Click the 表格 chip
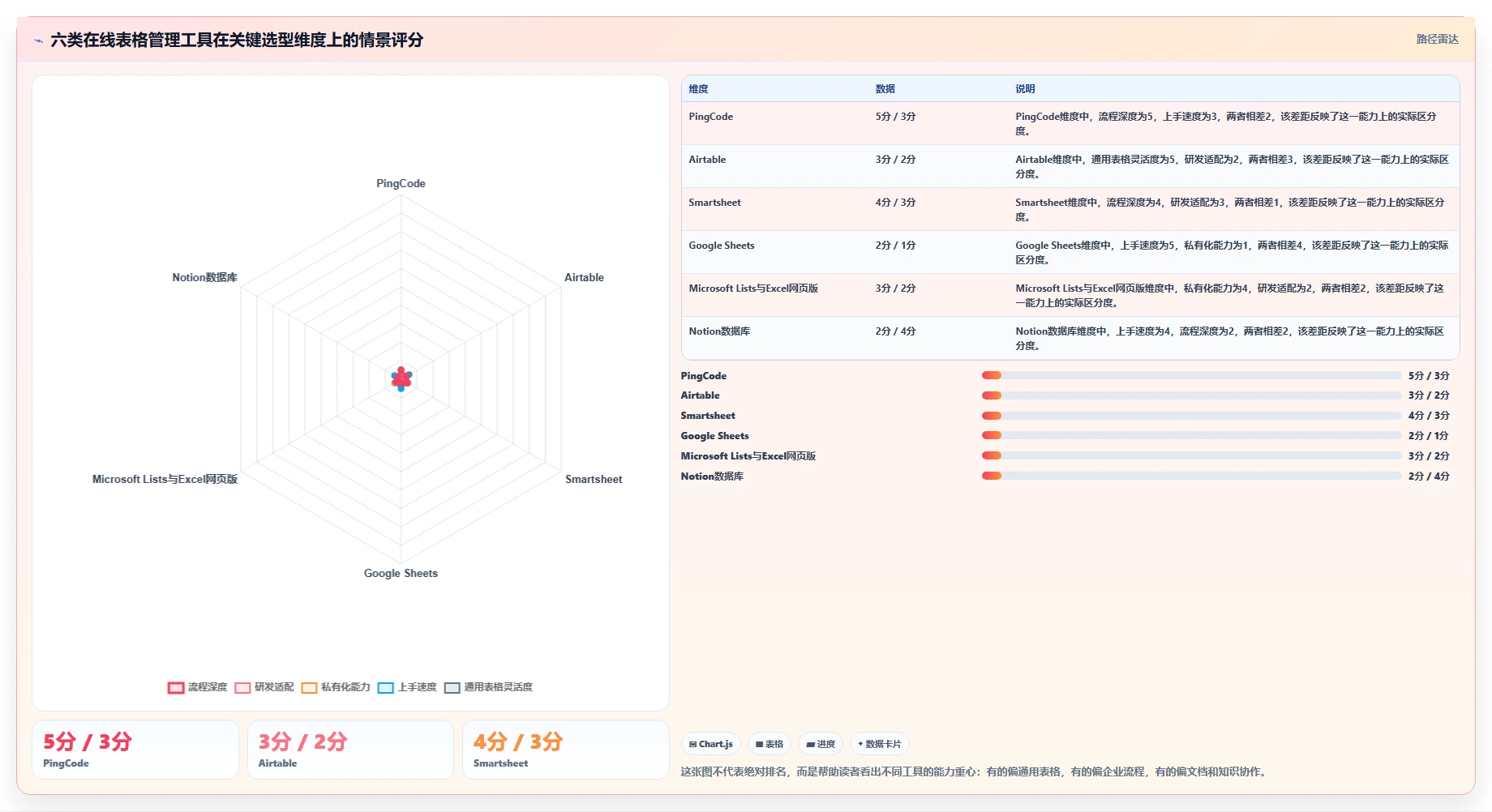 pyautogui.click(x=770, y=744)
